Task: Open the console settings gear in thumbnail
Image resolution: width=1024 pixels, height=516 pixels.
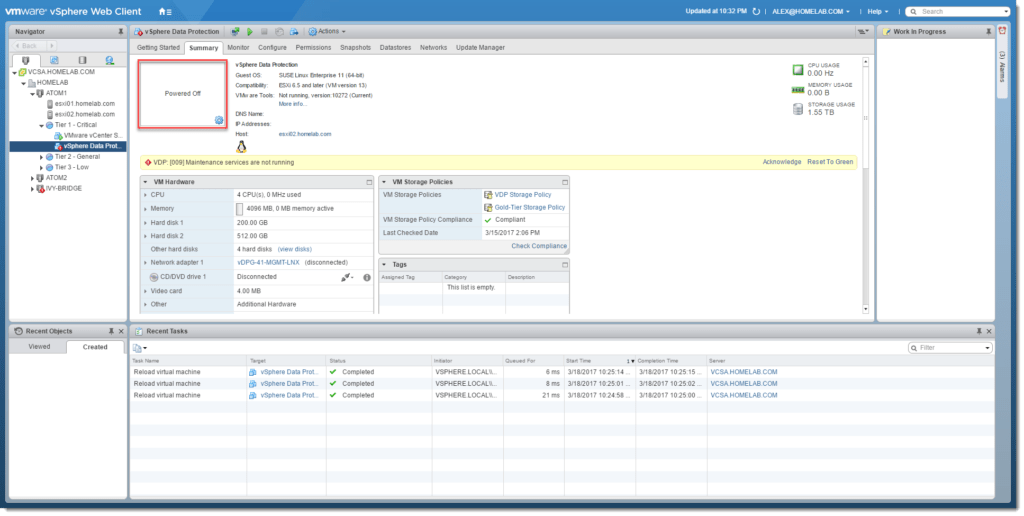Action: point(219,120)
